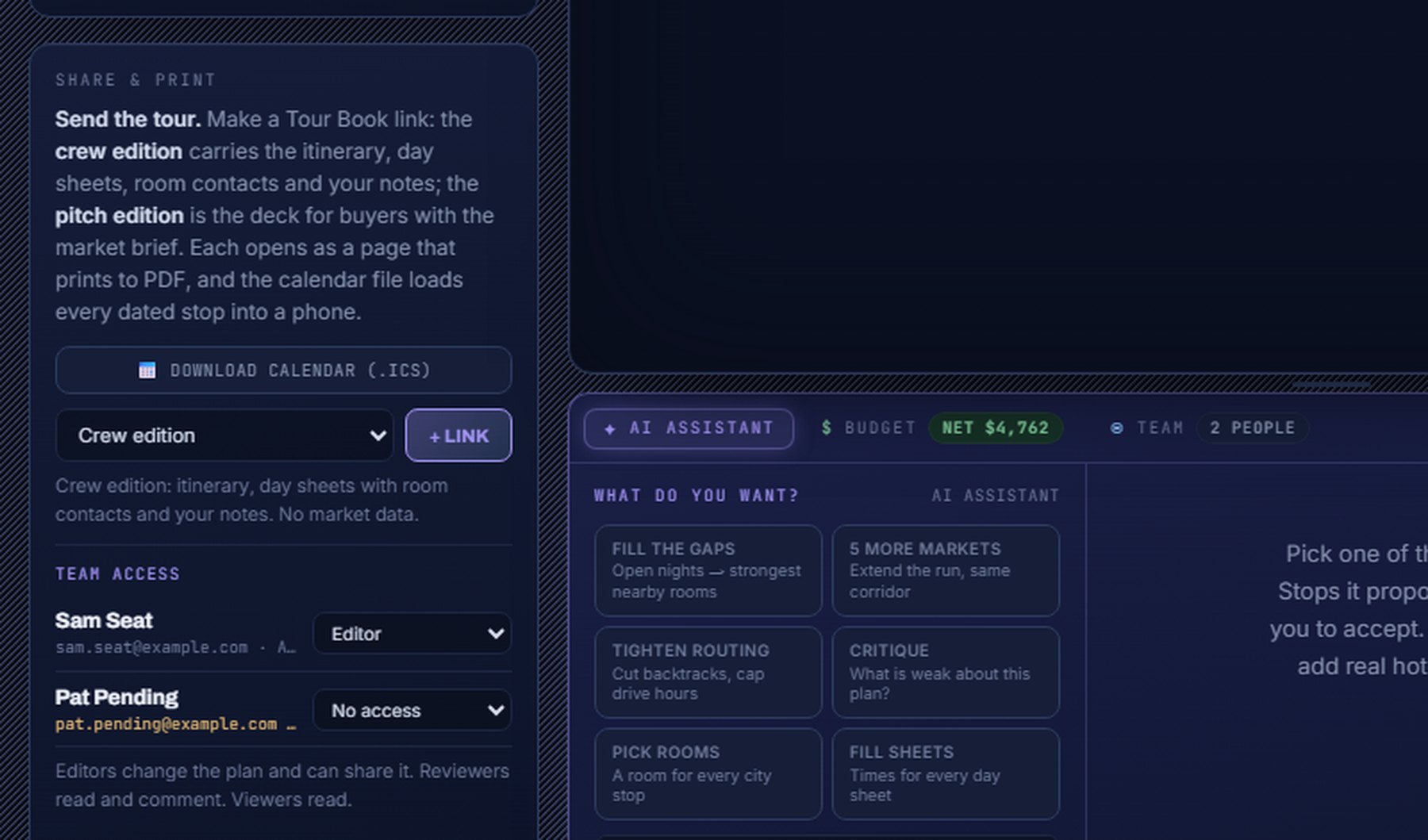Image resolution: width=1428 pixels, height=840 pixels.
Task: Click the NET $4,762 badge
Action: 995,428
